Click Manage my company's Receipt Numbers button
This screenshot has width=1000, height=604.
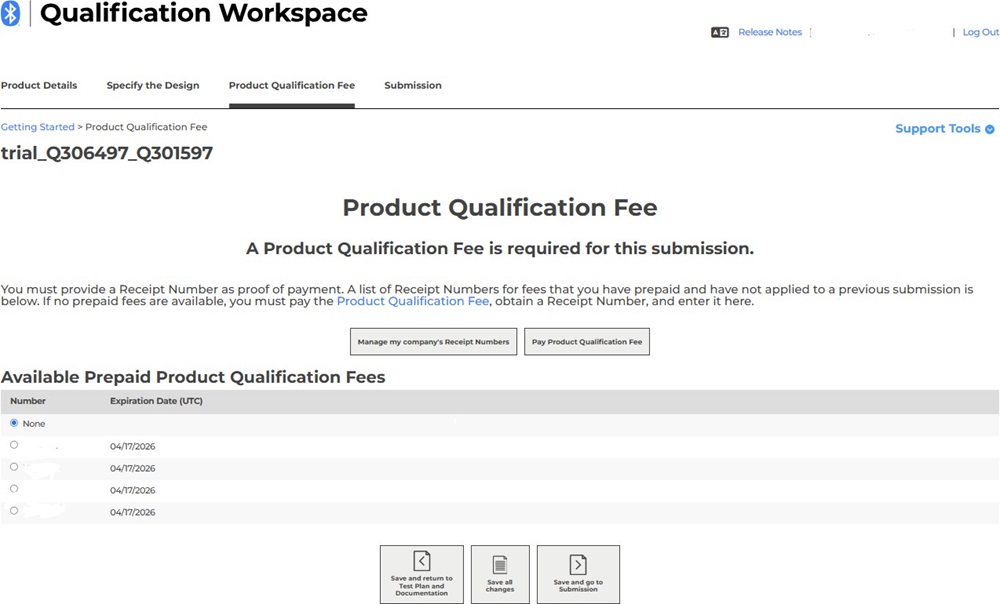click(x=433, y=342)
